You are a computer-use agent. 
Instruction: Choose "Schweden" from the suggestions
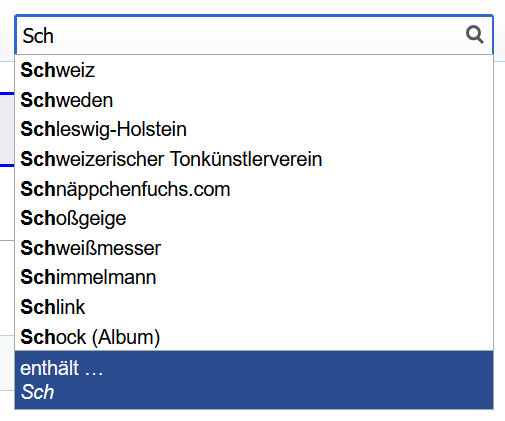[254, 100]
